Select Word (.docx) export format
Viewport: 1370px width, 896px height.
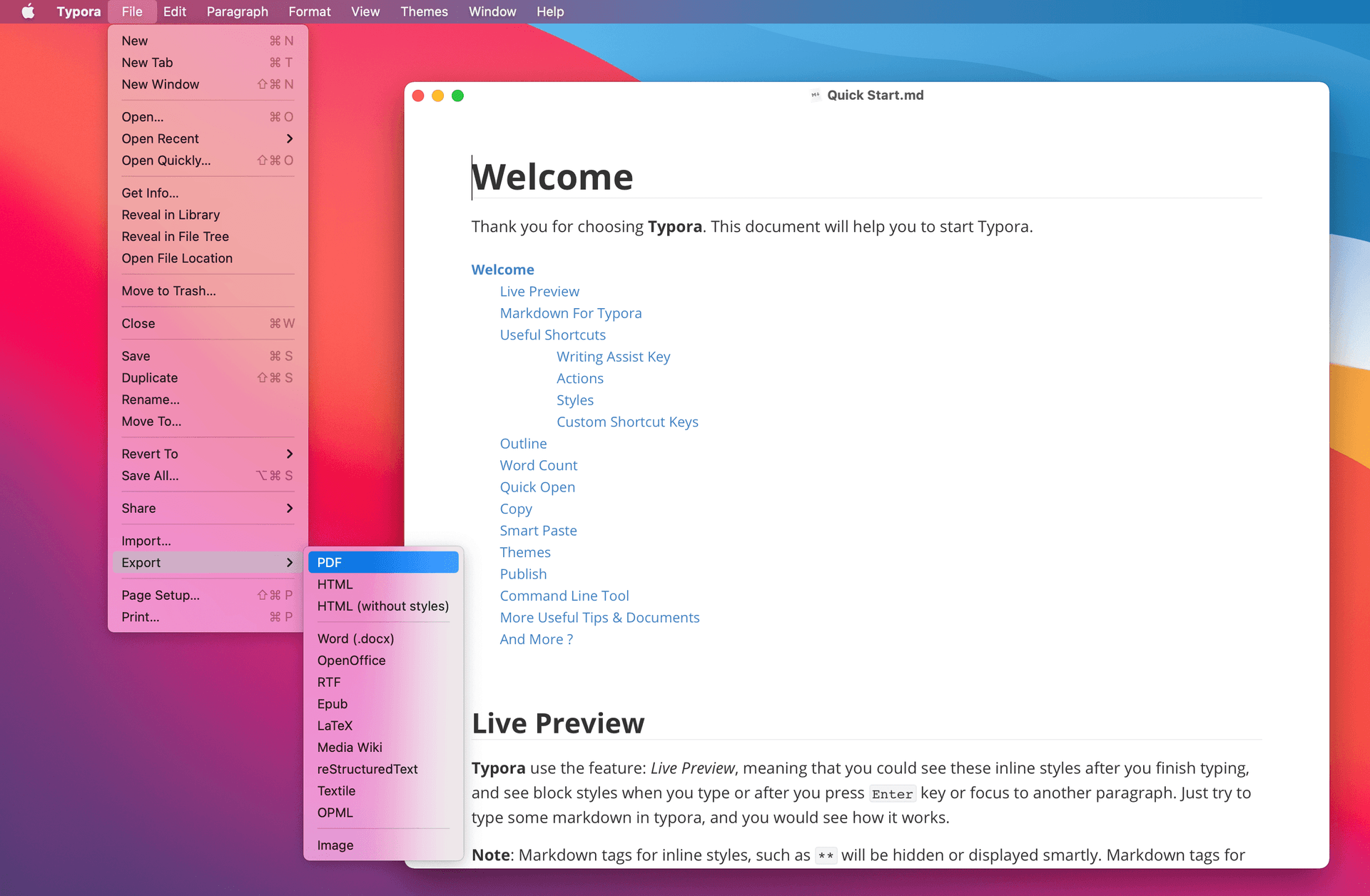[x=355, y=638]
